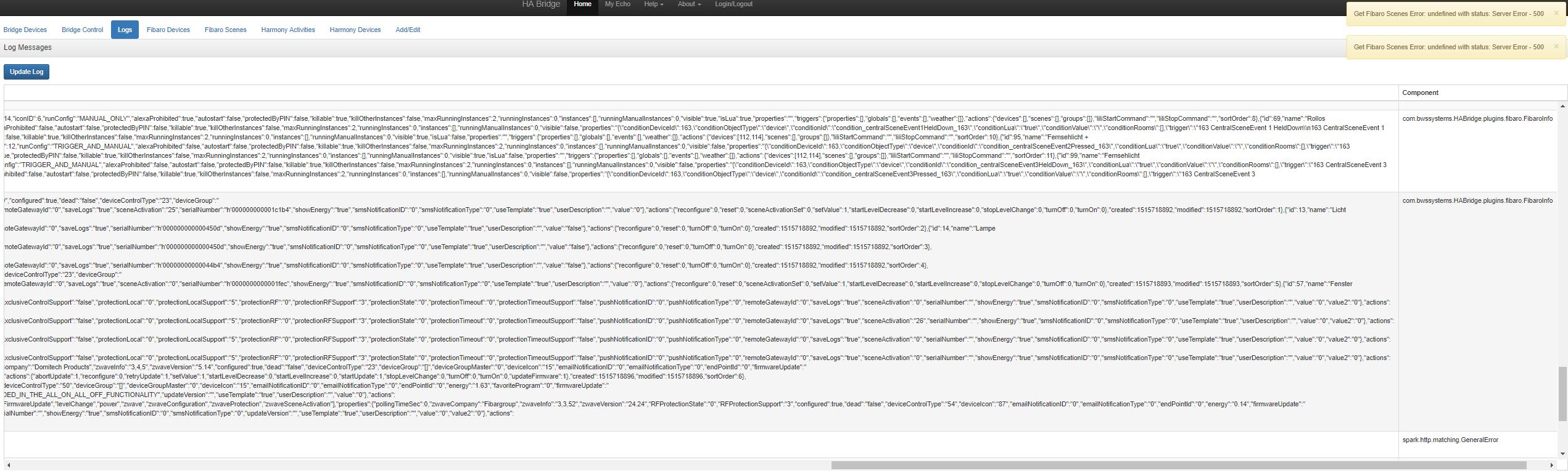Expand the About dropdown menu
The width and height of the screenshot is (1568, 476).
[689, 4]
